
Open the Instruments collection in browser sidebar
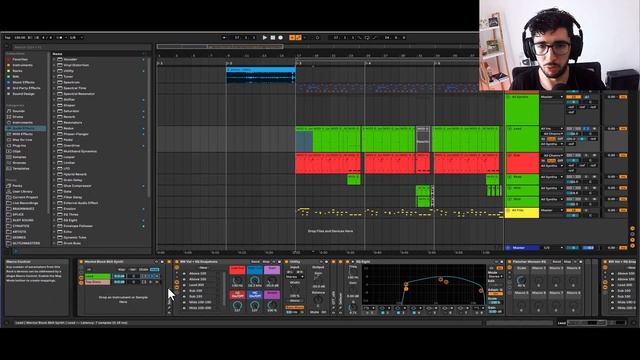pos(22,65)
